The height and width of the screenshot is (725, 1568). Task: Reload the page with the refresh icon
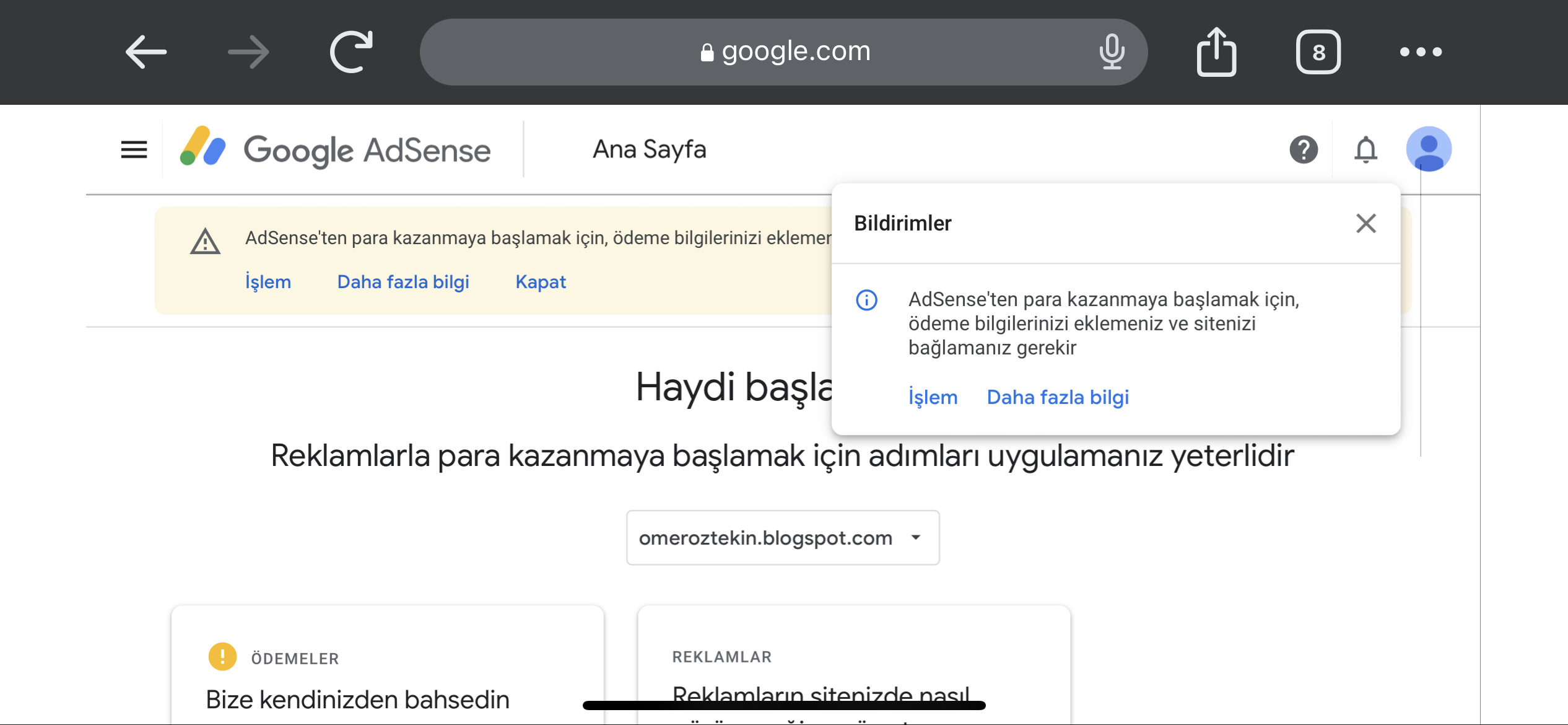(x=351, y=51)
